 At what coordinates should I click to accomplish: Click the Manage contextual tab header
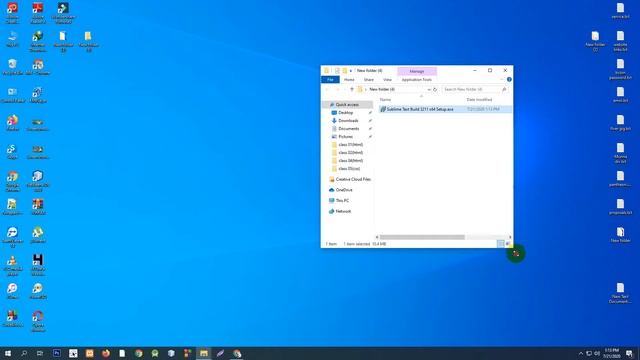[x=417, y=71]
